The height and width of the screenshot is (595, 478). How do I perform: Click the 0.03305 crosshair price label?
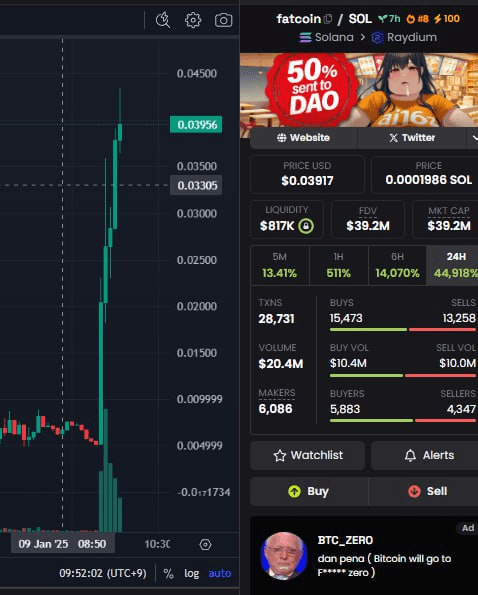pos(196,185)
